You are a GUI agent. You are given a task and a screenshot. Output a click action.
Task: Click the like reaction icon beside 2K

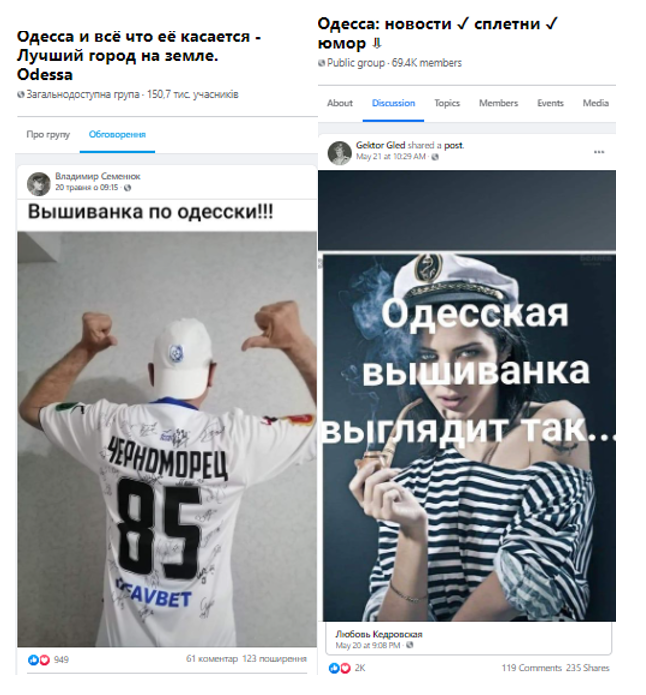[334, 668]
